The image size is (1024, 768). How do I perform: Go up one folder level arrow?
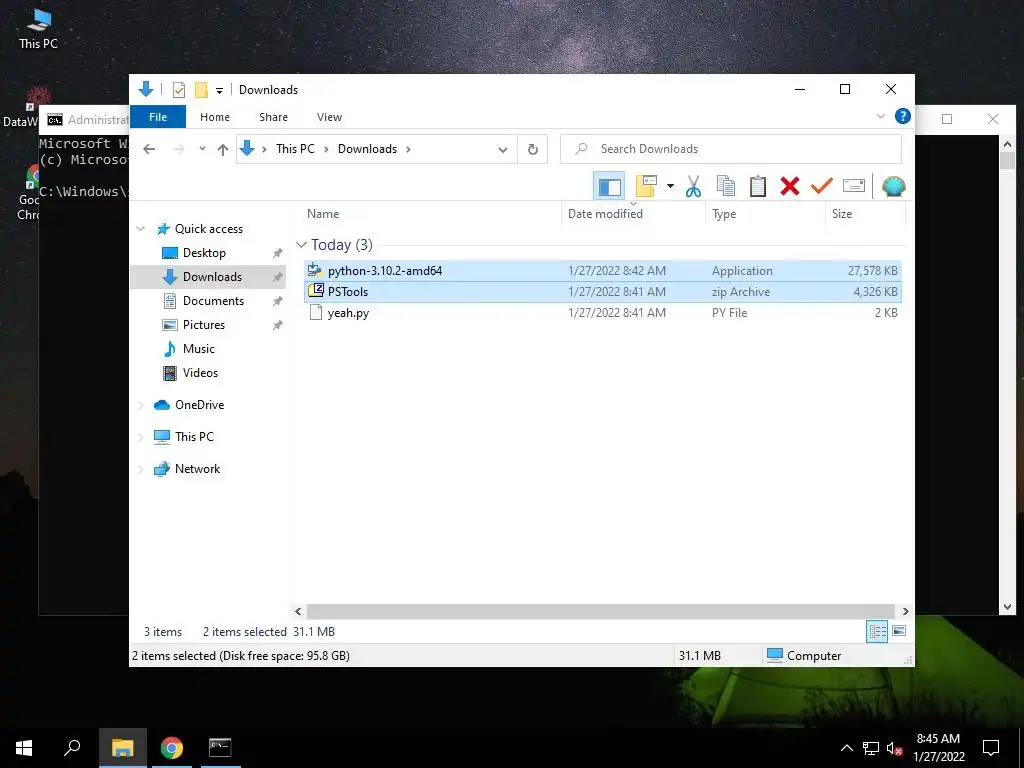pyautogui.click(x=223, y=150)
